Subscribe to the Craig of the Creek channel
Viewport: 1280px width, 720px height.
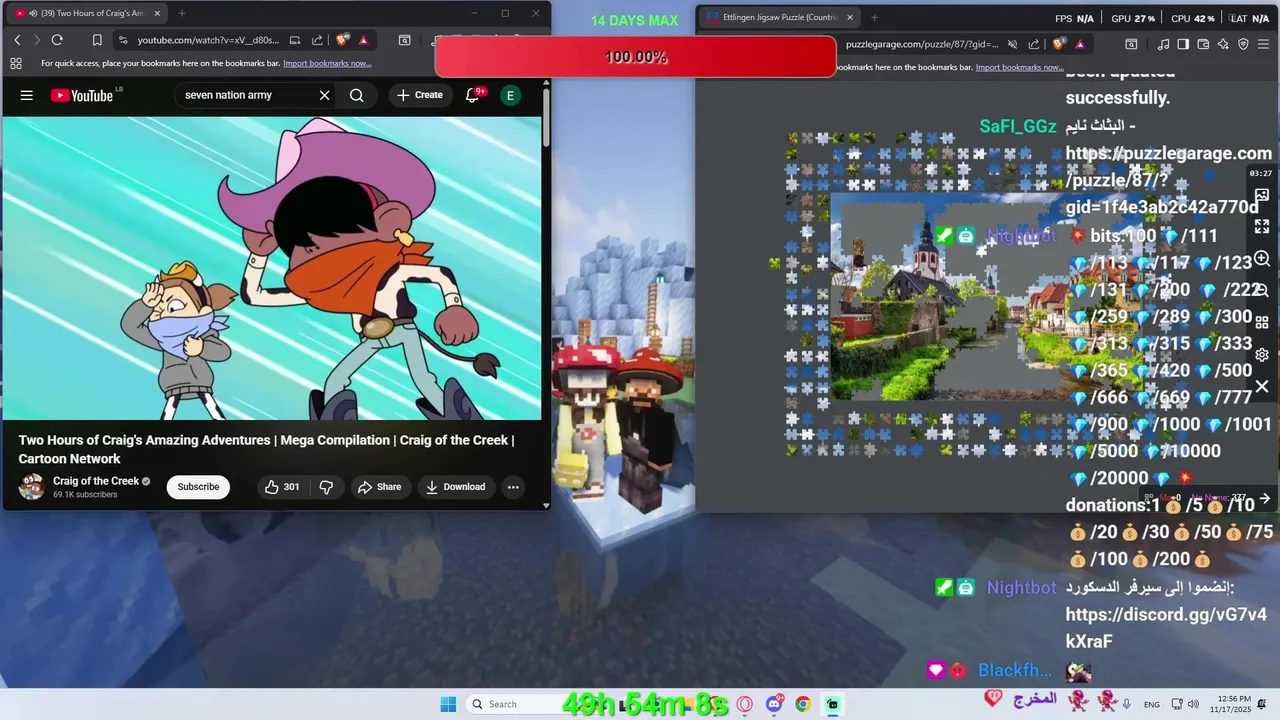click(198, 487)
